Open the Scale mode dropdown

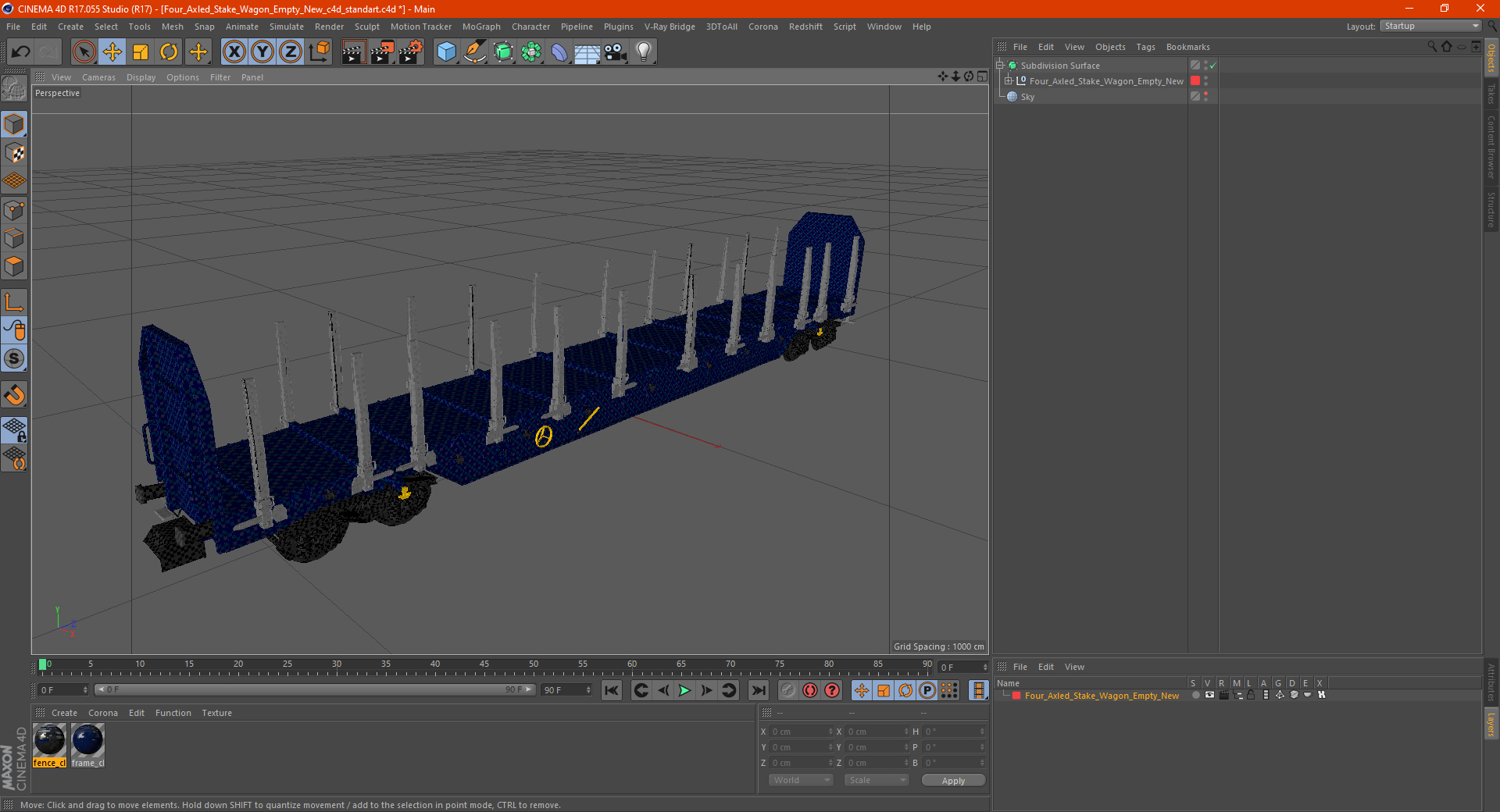tap(877, 780)
